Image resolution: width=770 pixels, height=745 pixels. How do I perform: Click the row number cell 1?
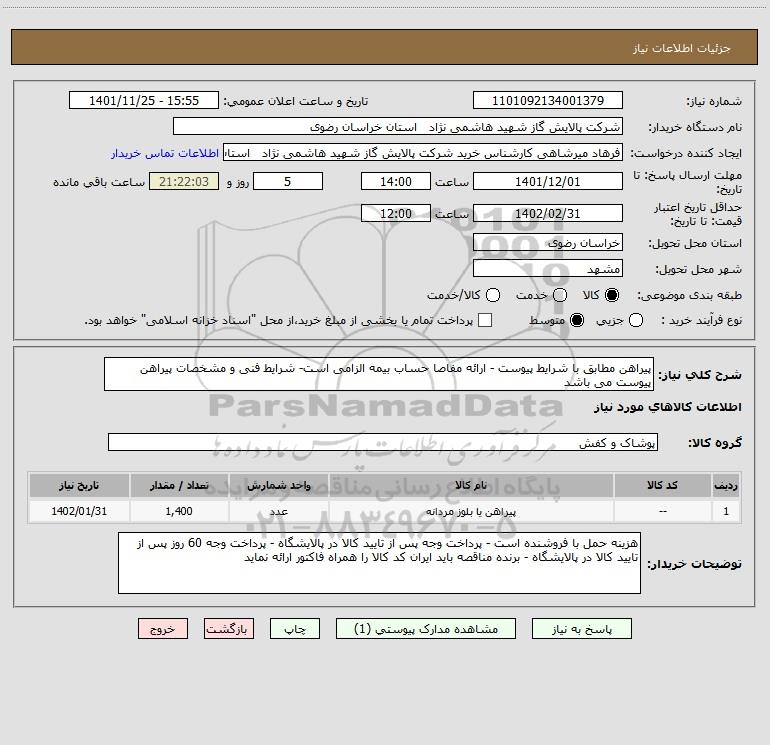[726, 511]
